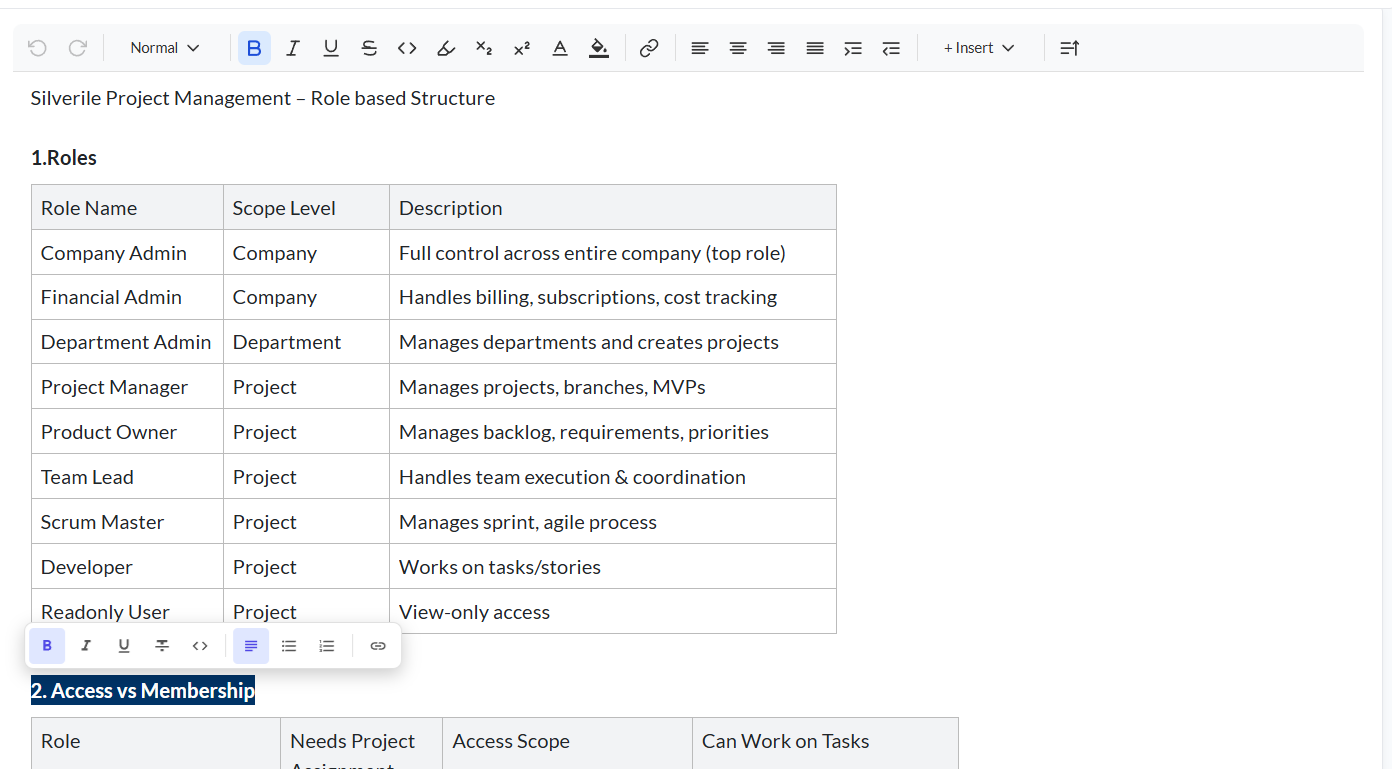The height and width of the screenshot is (769, 1392).
Task: Click Full control across entire company description
Action: (613, 253)
